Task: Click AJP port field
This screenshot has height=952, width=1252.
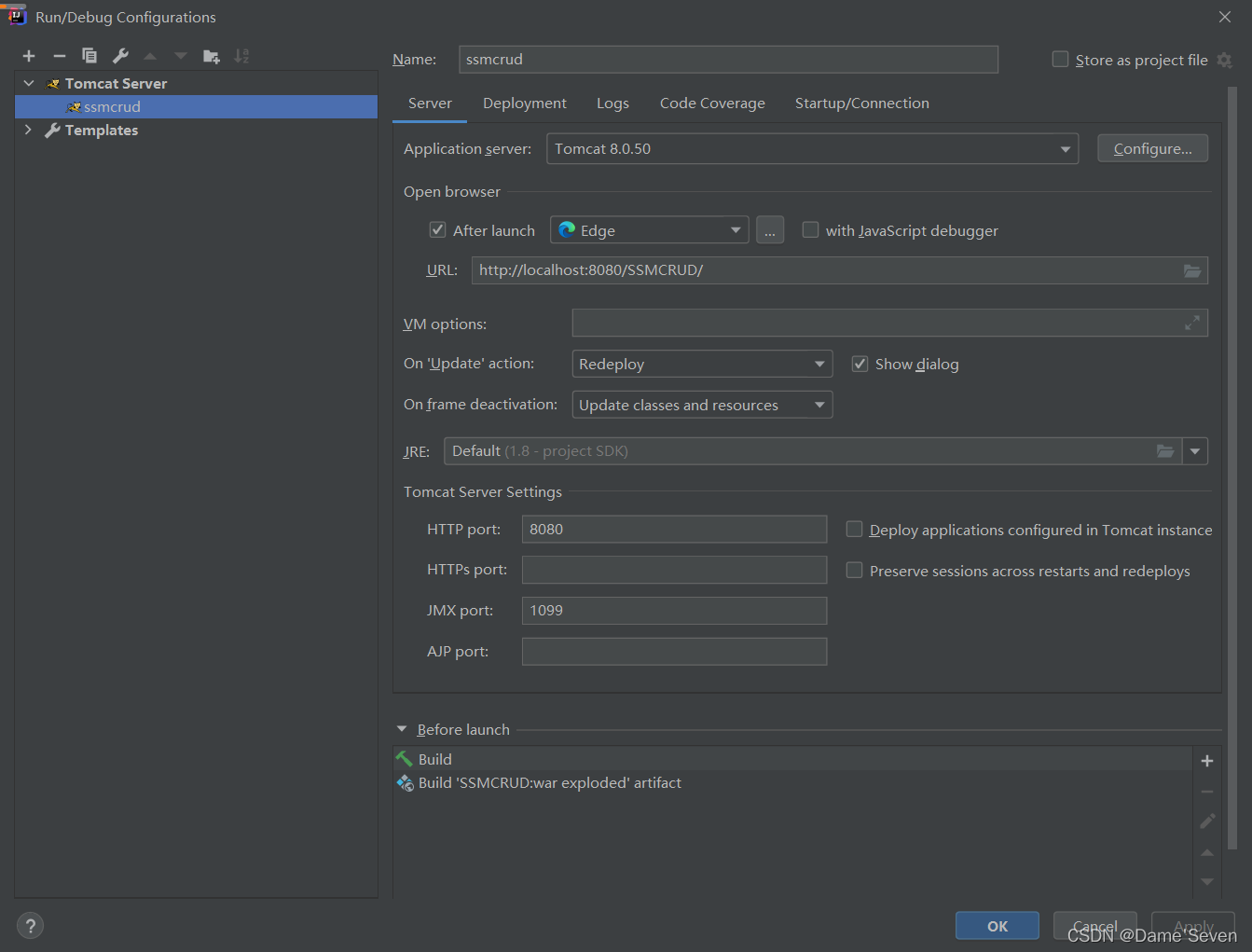Action: [674, 652]
